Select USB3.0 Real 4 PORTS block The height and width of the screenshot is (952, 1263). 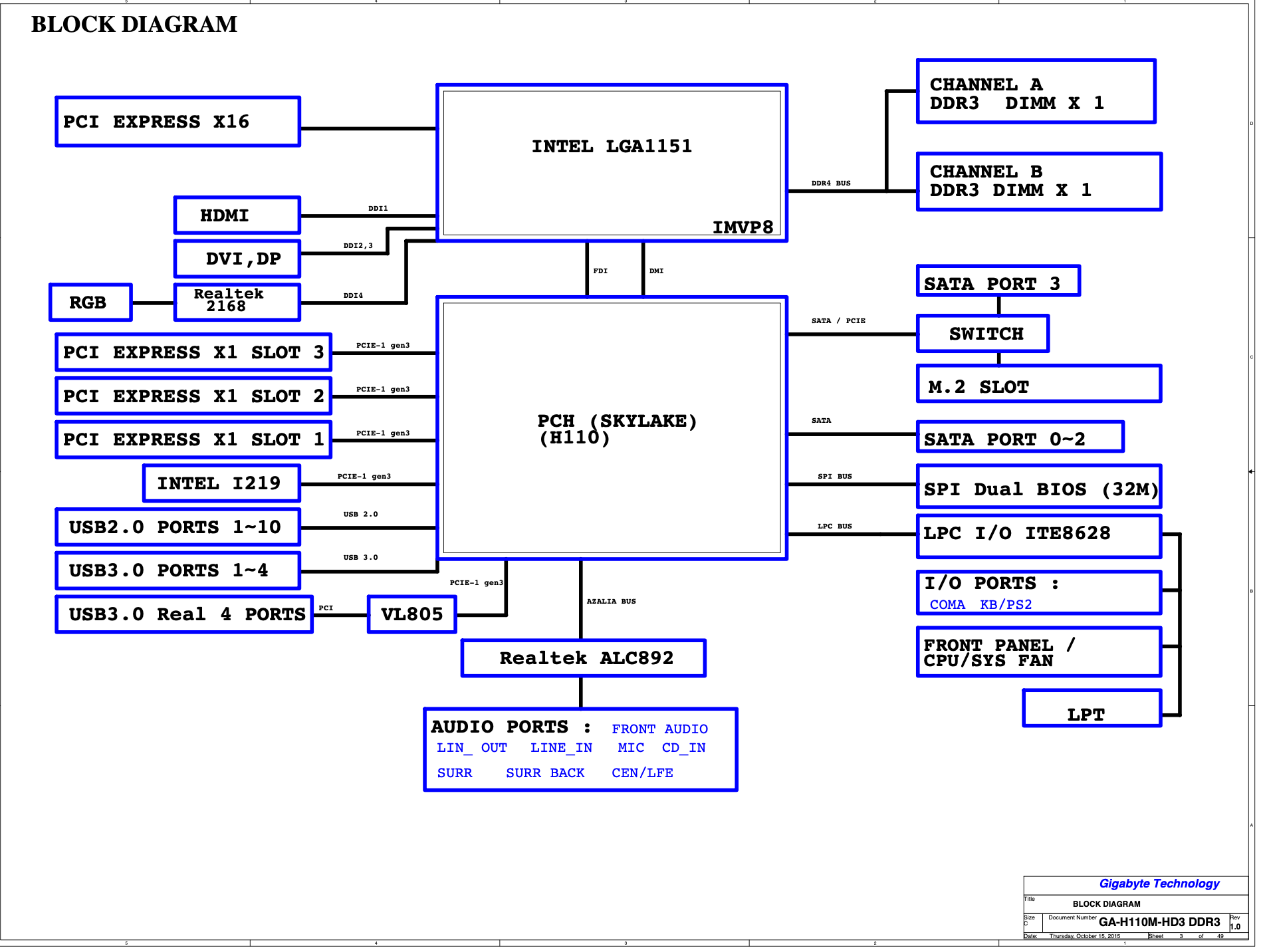184,614
